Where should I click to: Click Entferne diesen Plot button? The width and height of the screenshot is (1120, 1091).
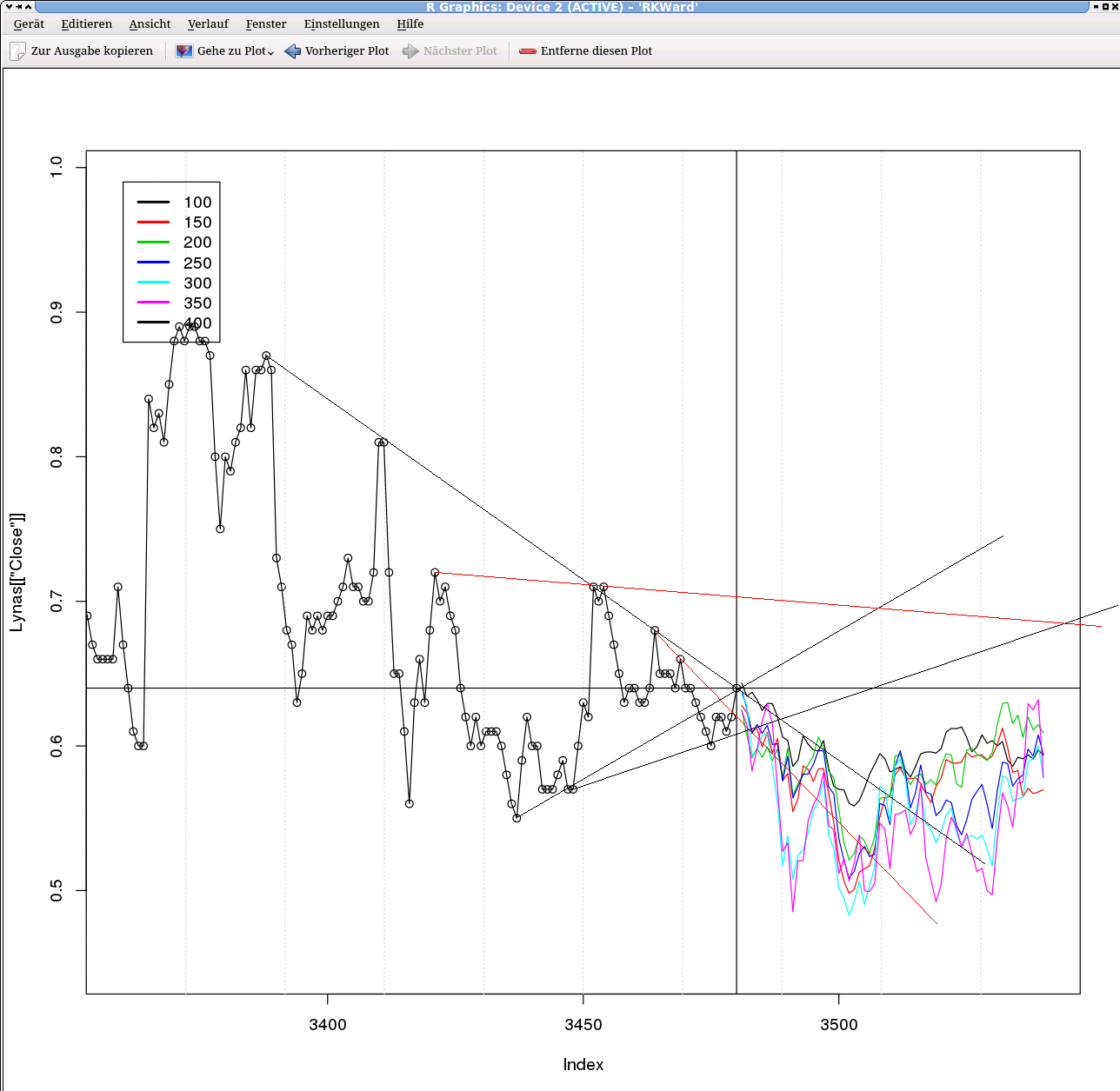click(596, 51)
